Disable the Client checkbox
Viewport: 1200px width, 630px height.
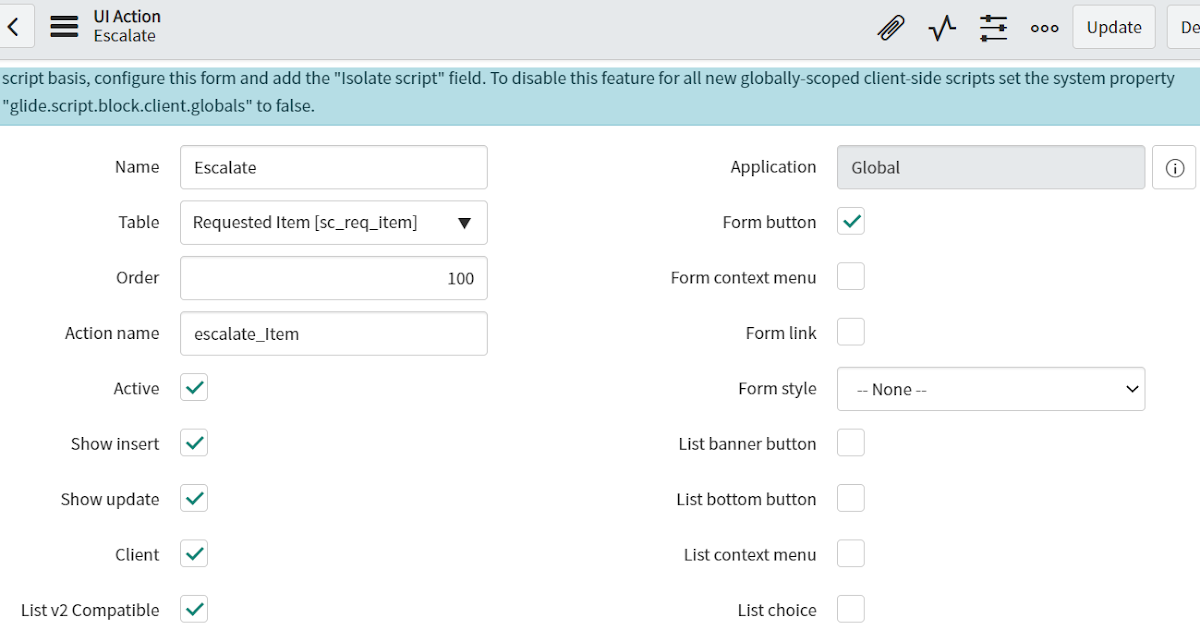(x=194, y=554)
